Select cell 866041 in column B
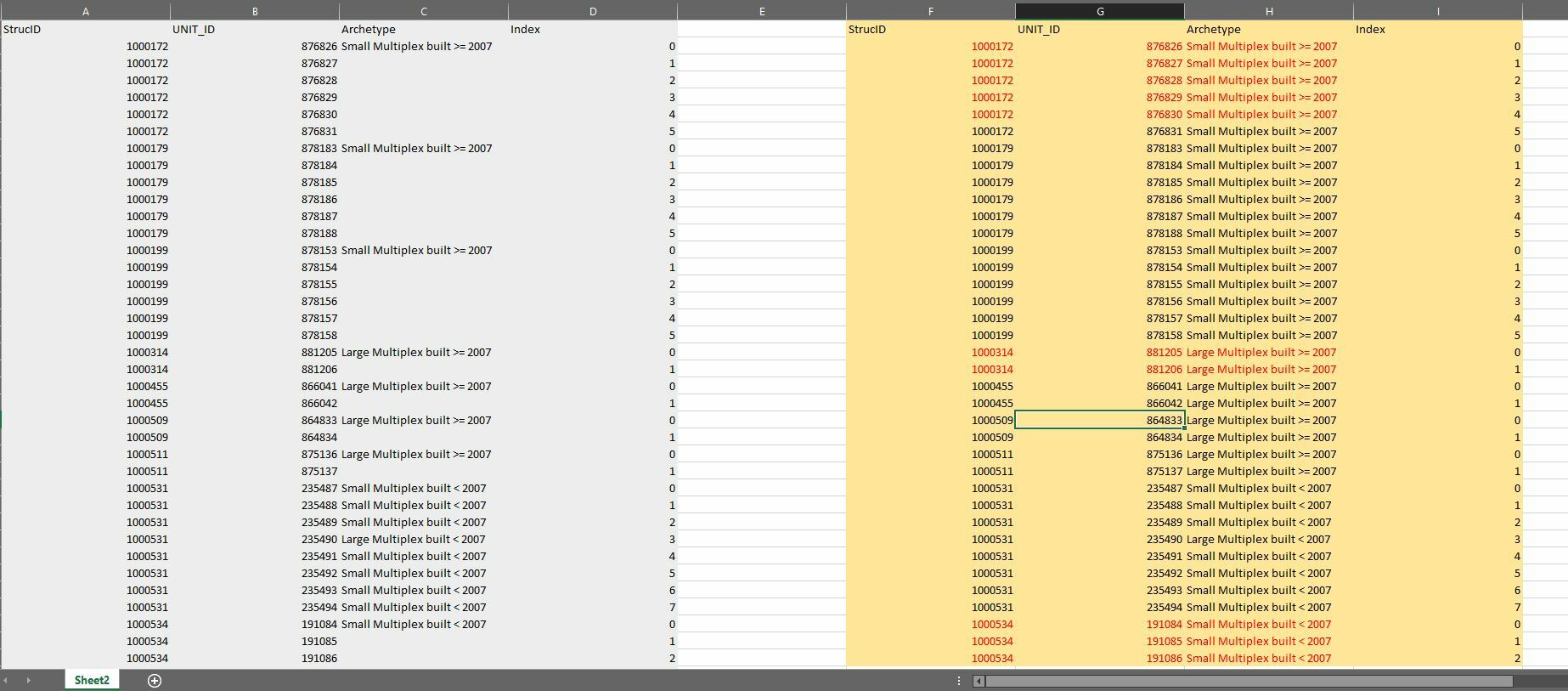This screenshot has width=1568, height=691. click(255, 386)
